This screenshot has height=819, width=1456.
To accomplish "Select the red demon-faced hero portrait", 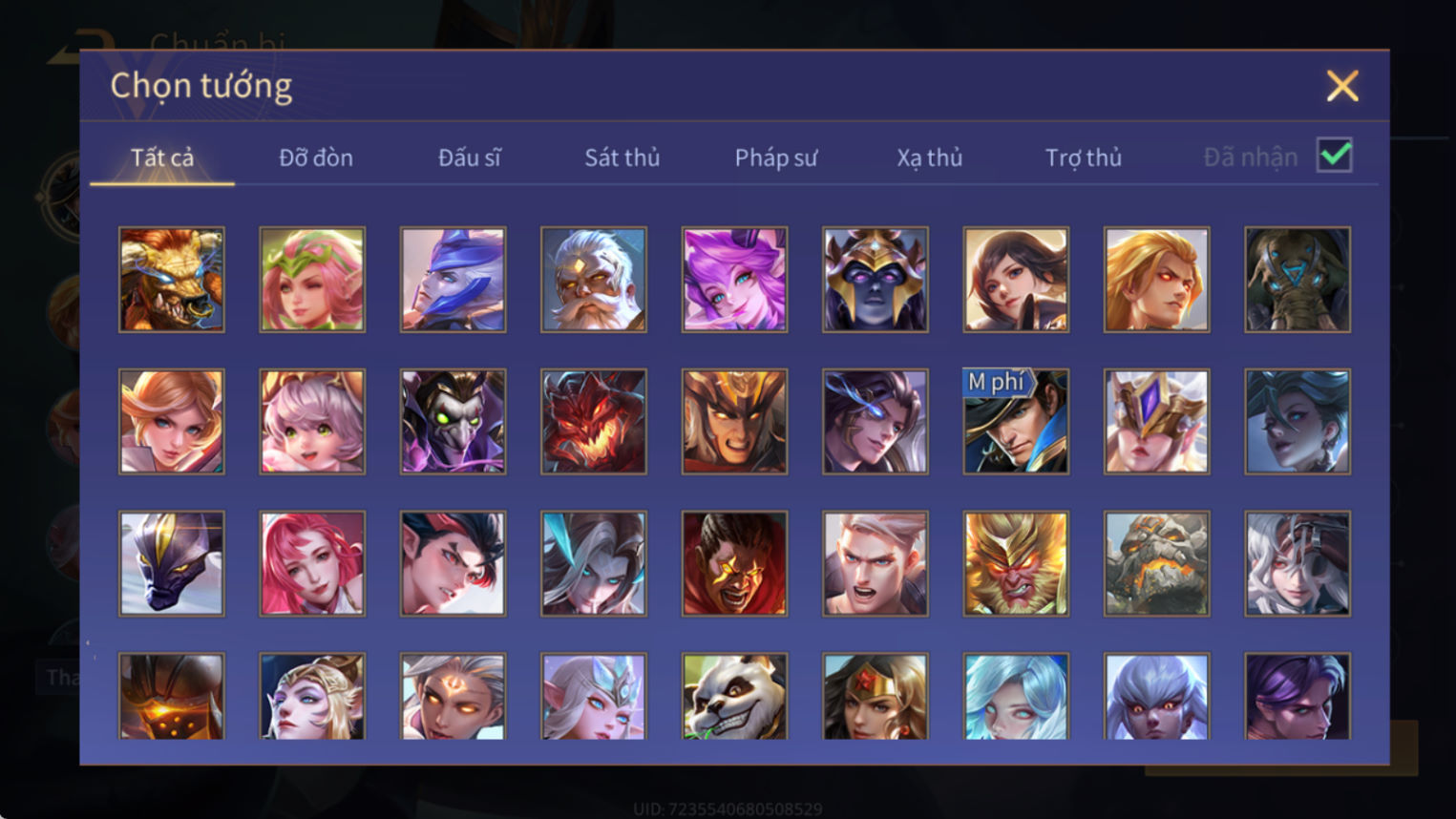I will (594, 422).
